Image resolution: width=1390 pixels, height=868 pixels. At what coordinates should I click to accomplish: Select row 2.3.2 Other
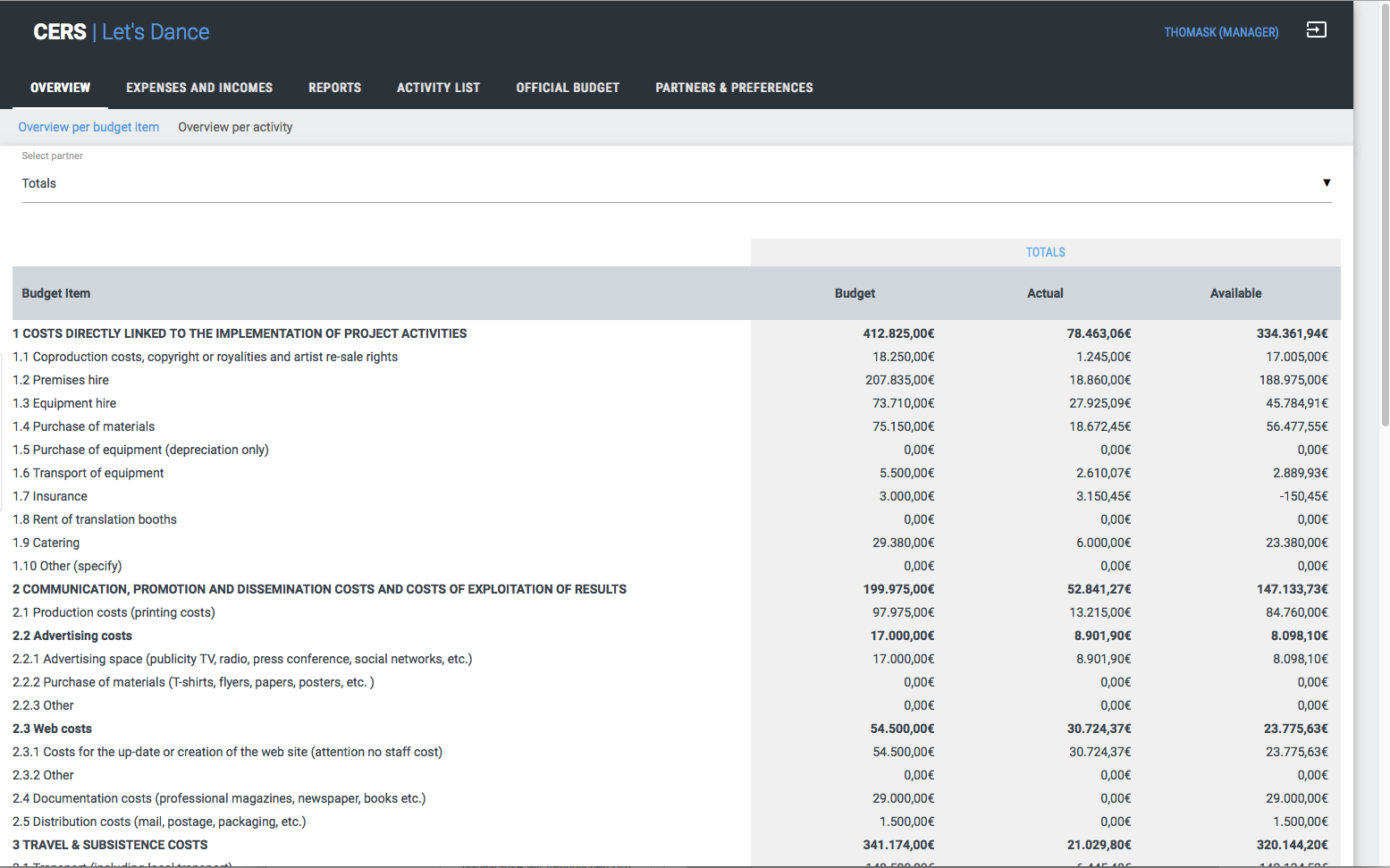(677, 775)
